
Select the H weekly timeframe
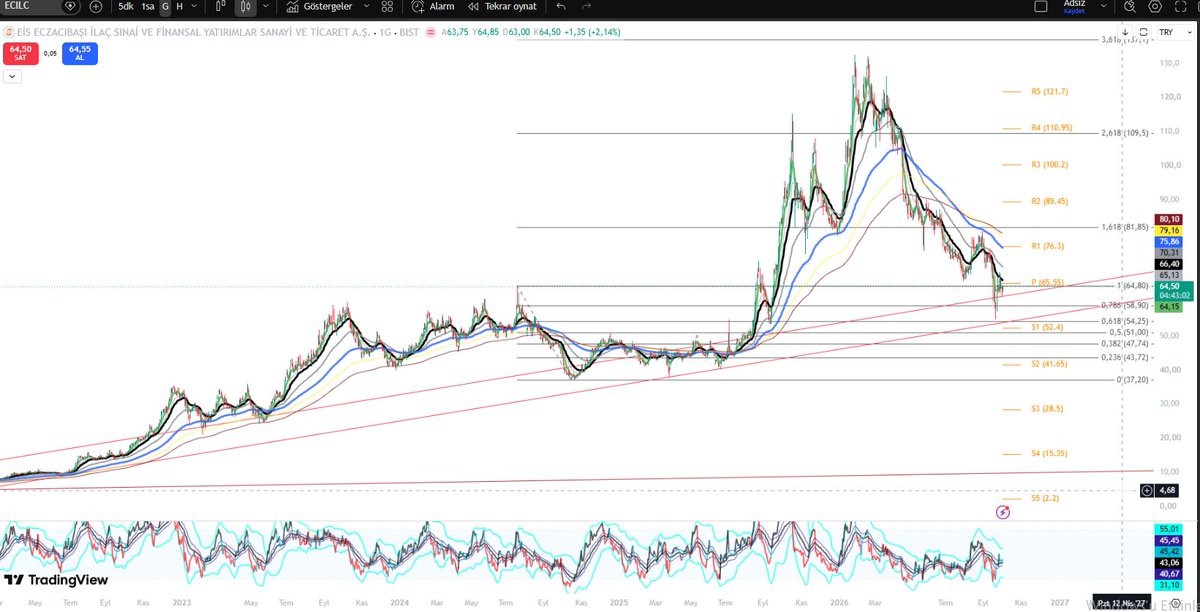[x=179, y=6]
